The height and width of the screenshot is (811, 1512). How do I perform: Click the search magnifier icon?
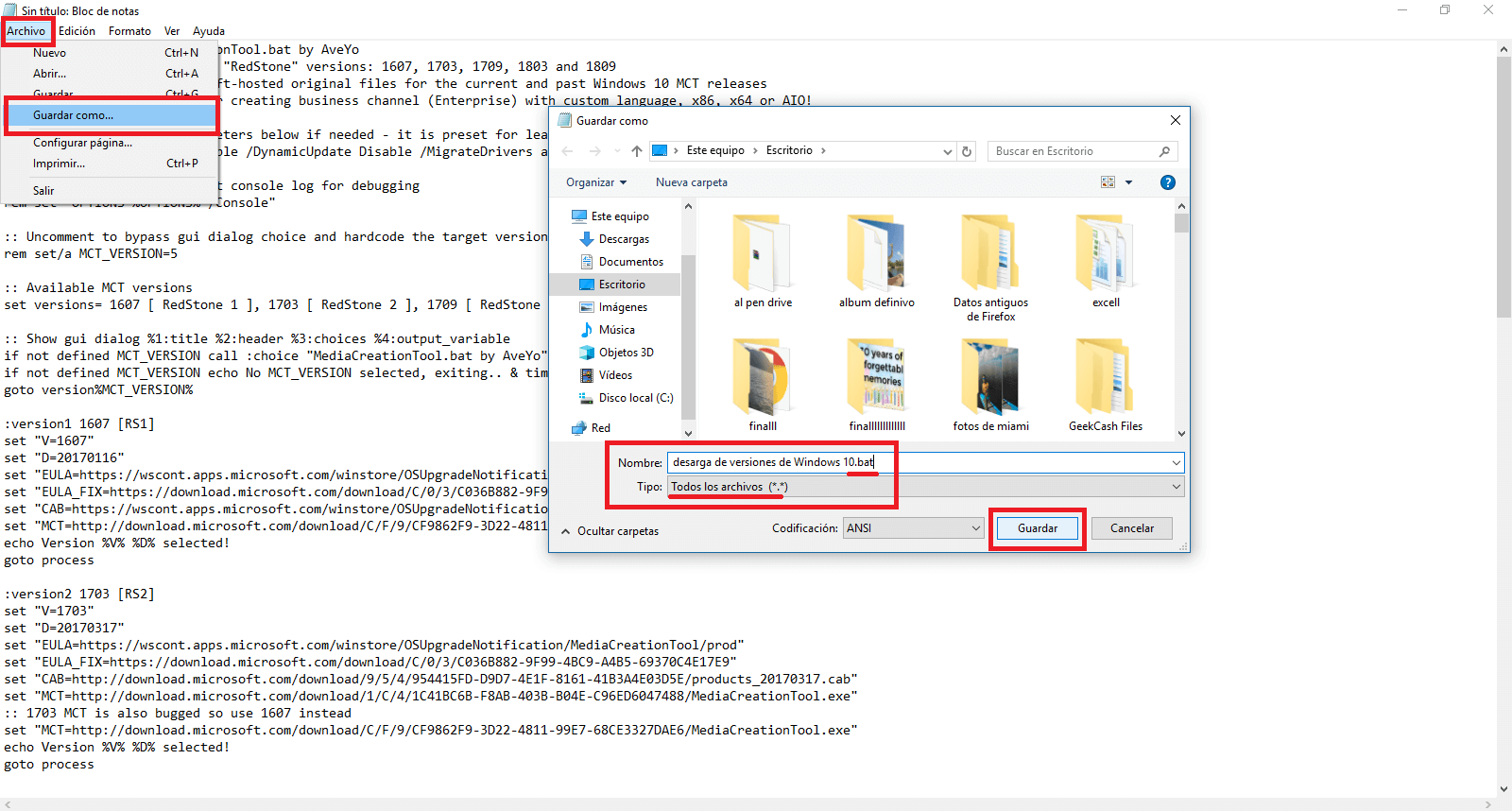[x=1164, y=151]
